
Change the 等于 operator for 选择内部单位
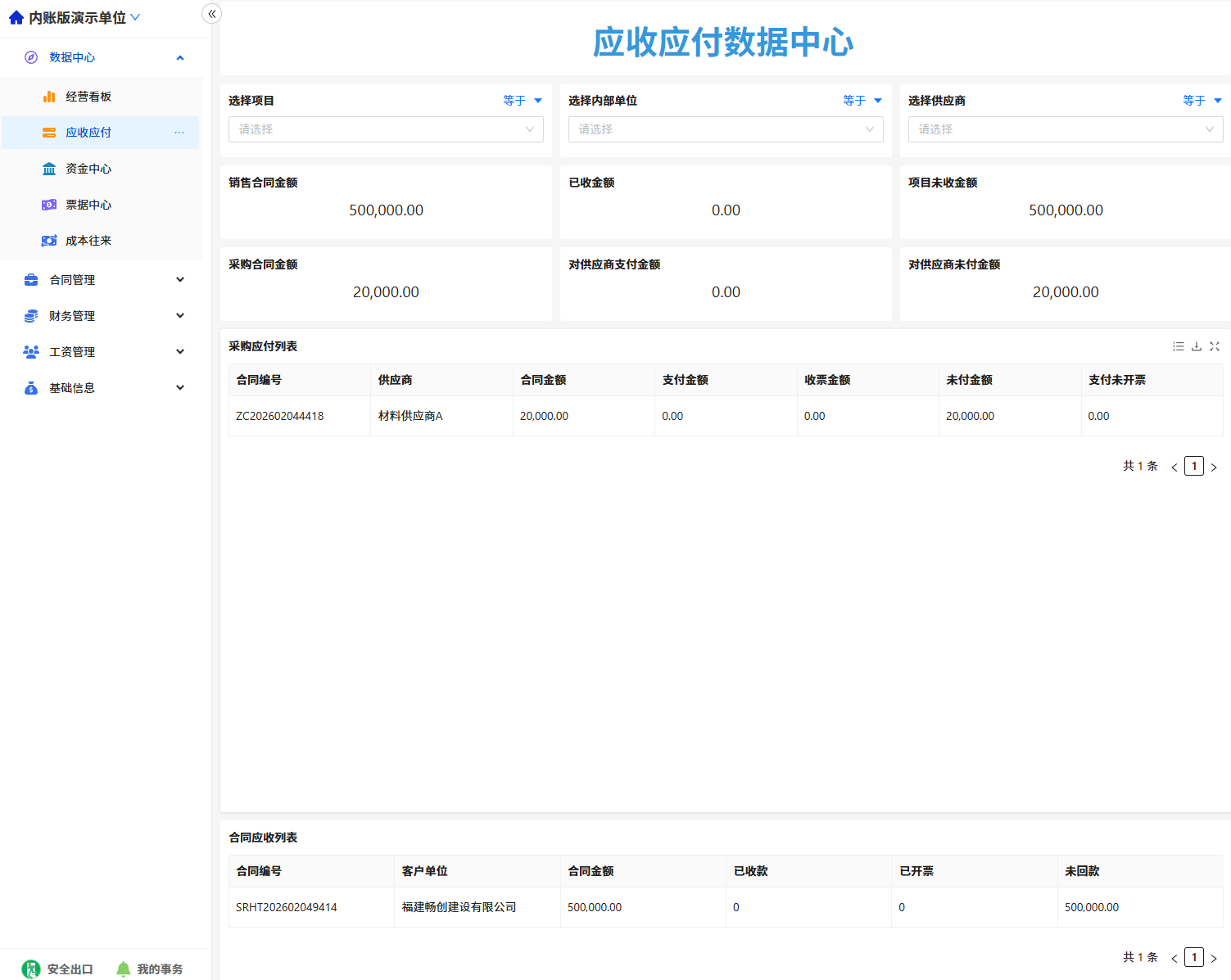[862, 101]
